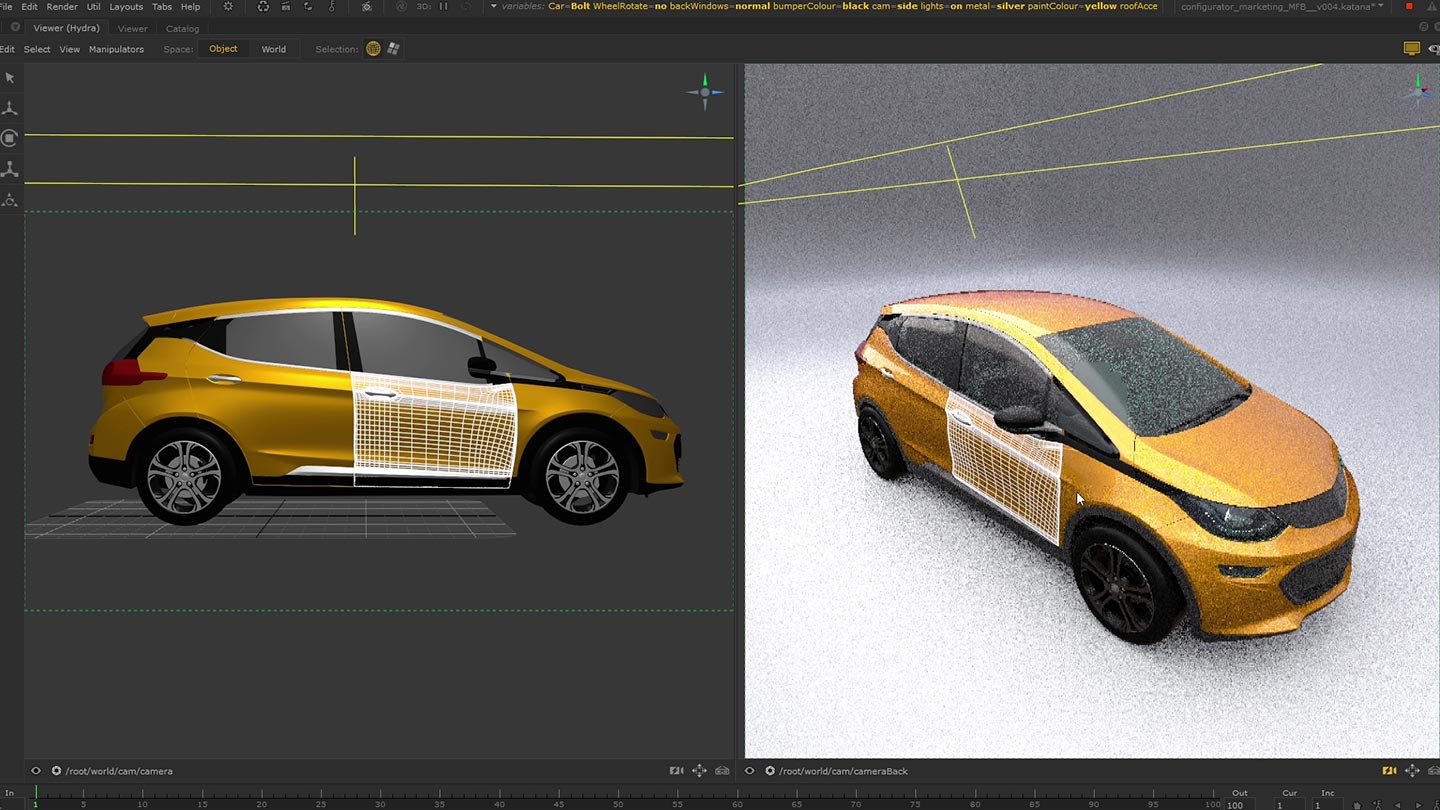Click the circular arrows icon in top toolbar
The width and height of the screenshot is (1440, 810).
[263, 7]
